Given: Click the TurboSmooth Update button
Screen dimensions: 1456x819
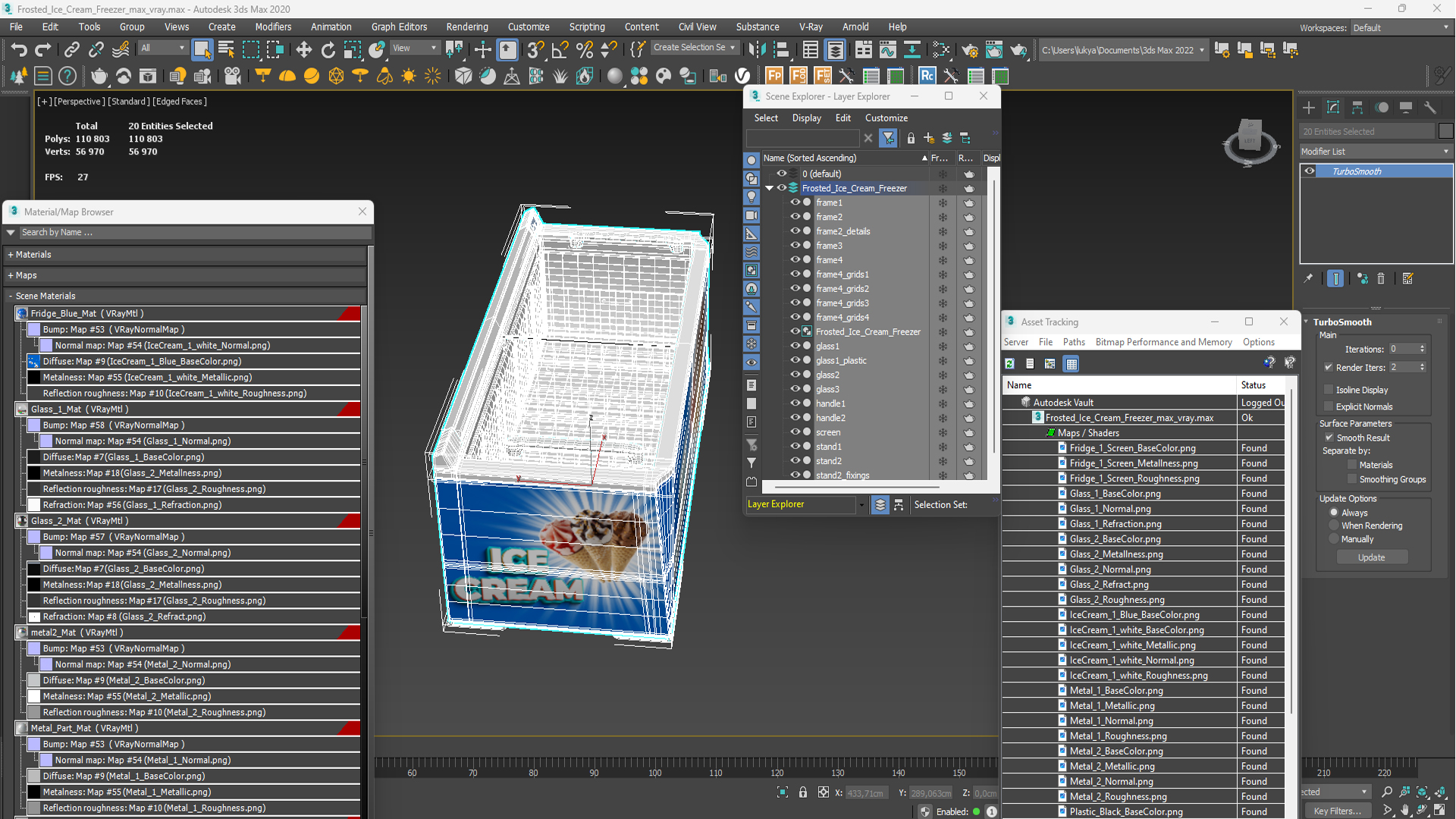Looking at the screenshot, I should pyautogui.click(x=1371, y=557).
